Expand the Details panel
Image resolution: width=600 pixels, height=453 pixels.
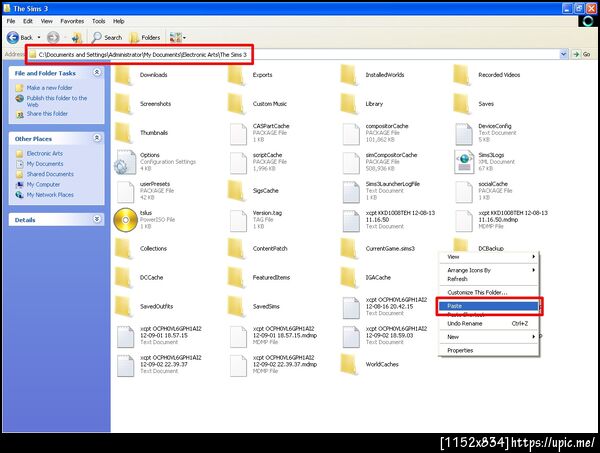97,219
